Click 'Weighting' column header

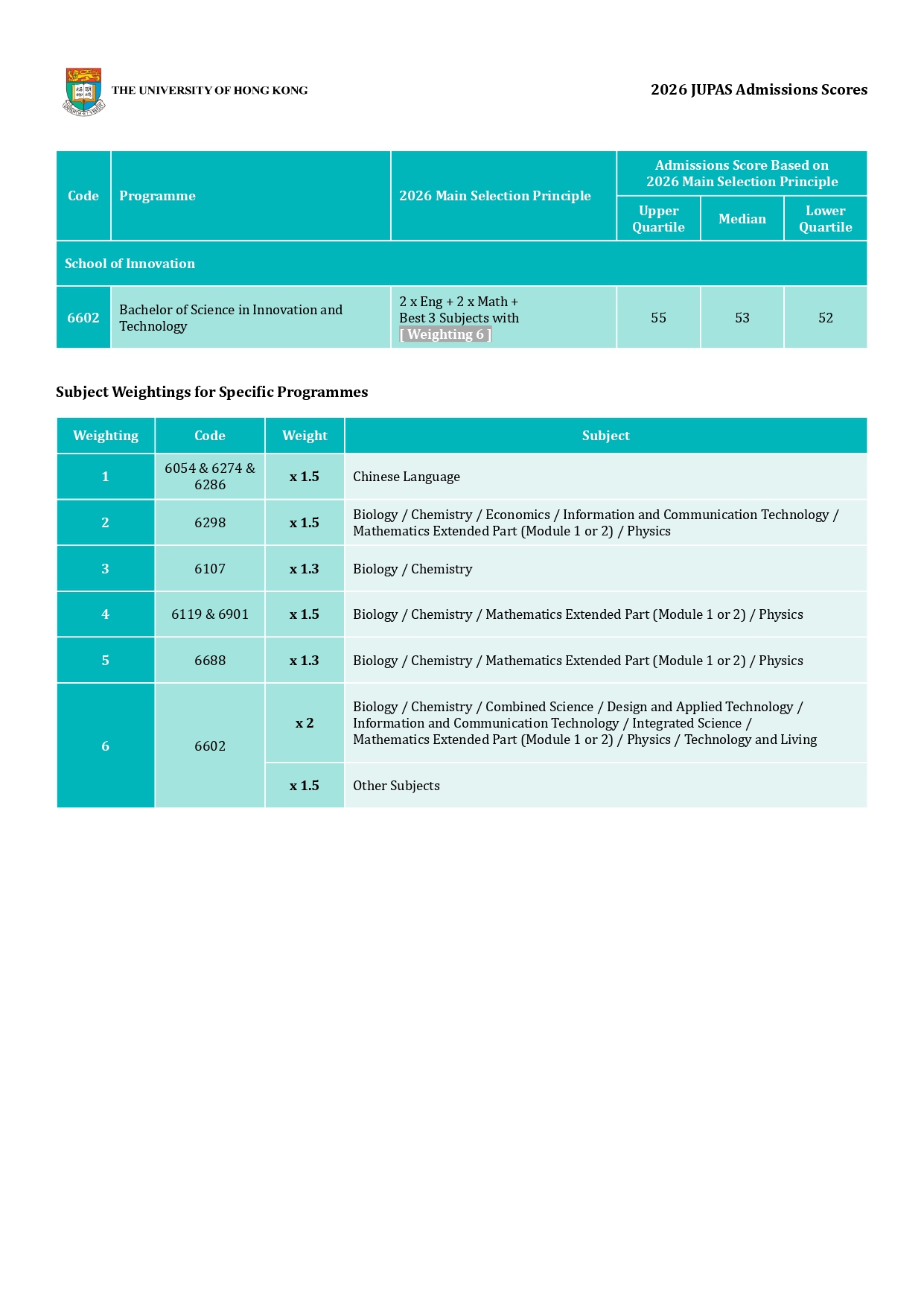click(106, 436)
